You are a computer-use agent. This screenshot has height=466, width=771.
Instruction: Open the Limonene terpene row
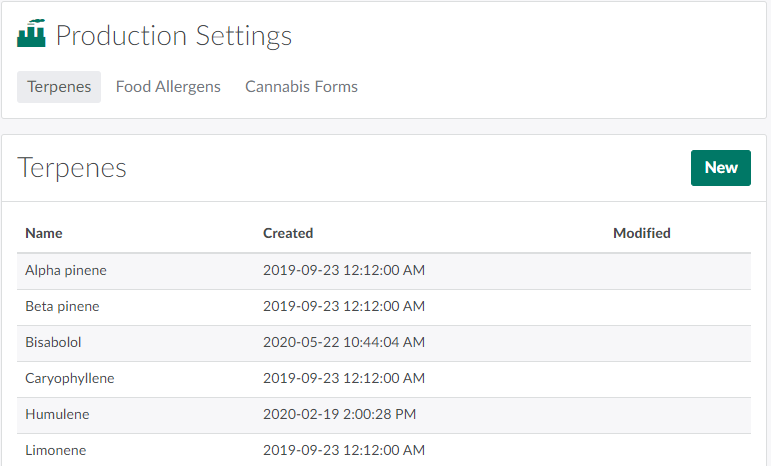(55, 450)
